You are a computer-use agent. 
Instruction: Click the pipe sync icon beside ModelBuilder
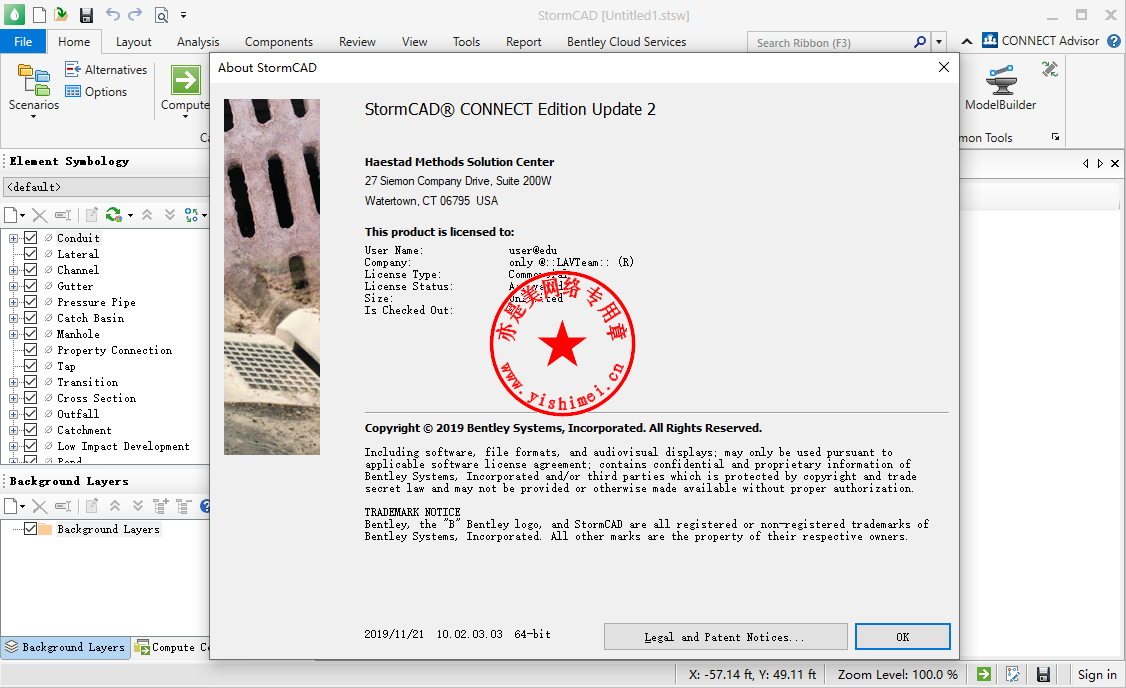[1050, 69]
